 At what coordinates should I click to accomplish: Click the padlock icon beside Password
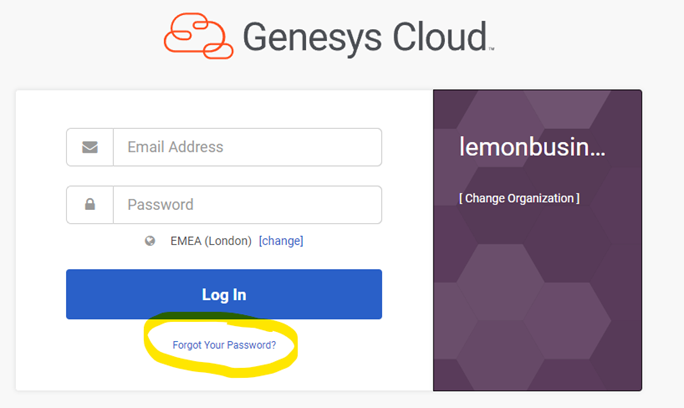(90, 205)
